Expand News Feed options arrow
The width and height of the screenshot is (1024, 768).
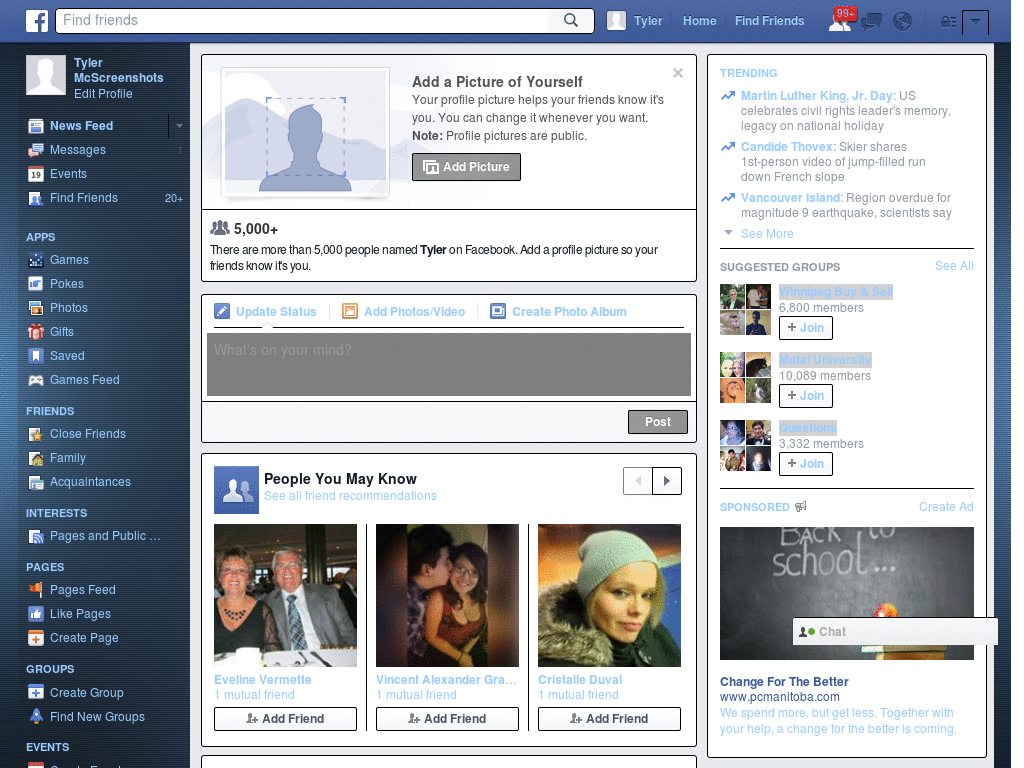(x=178, y=125)
